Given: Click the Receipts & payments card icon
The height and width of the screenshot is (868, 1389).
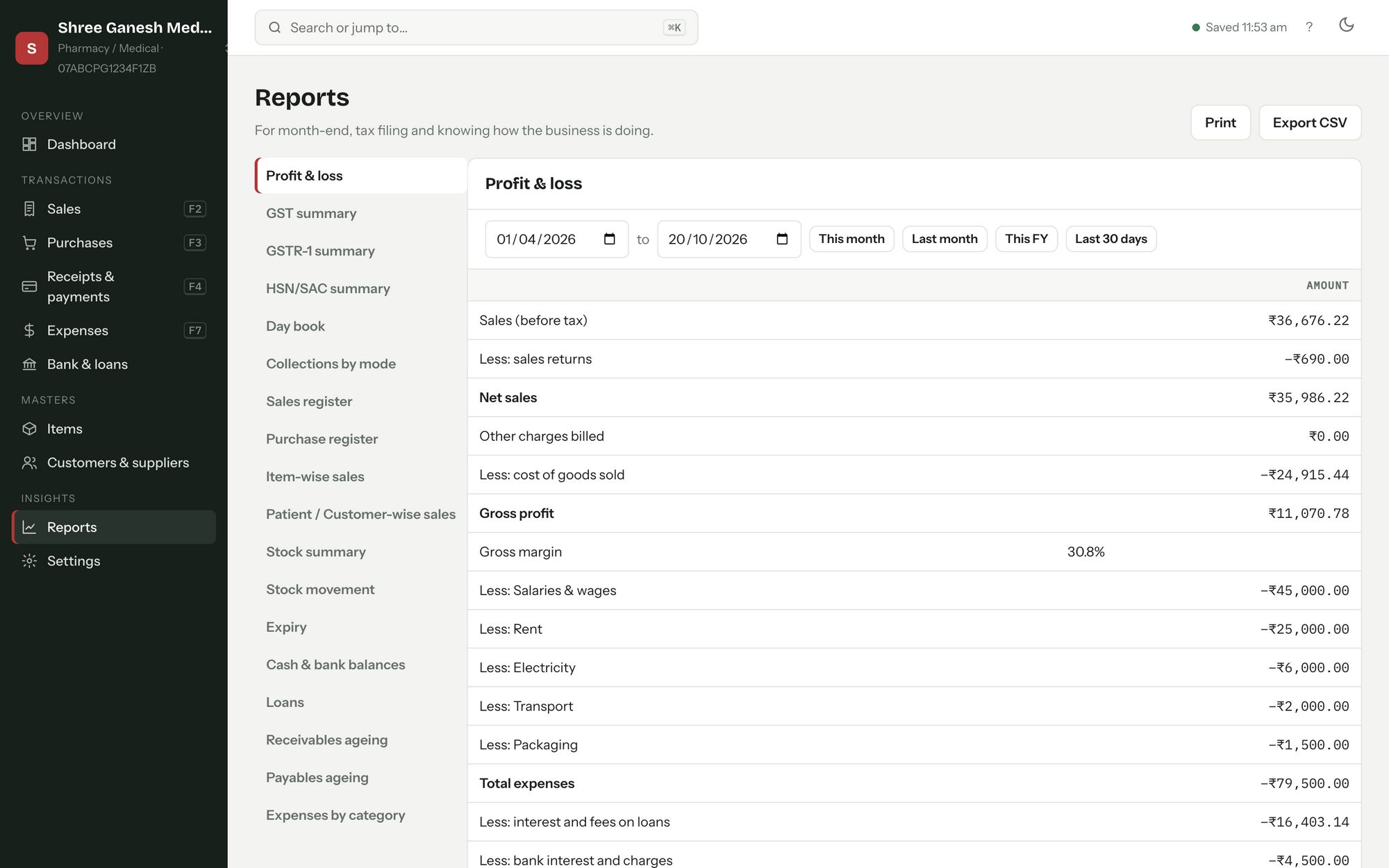Looking at the screenshot, I should (29, 287).
